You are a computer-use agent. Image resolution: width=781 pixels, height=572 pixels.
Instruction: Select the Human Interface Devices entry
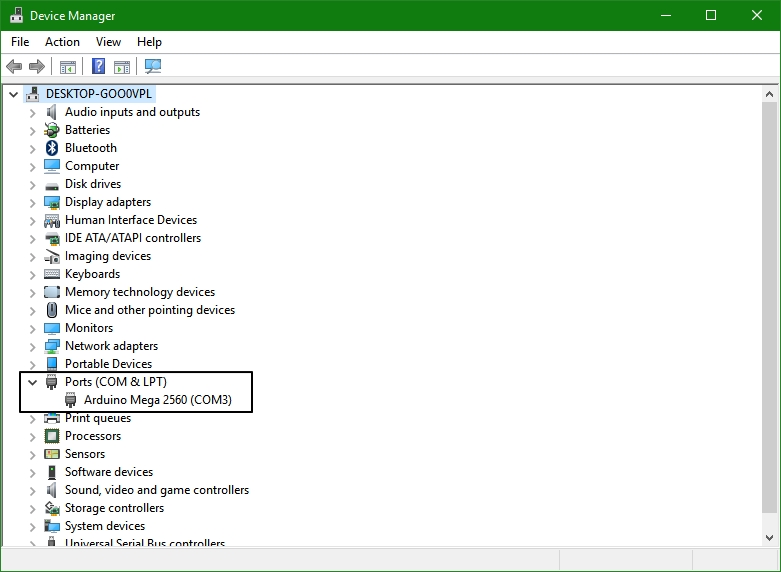(130, 220)
